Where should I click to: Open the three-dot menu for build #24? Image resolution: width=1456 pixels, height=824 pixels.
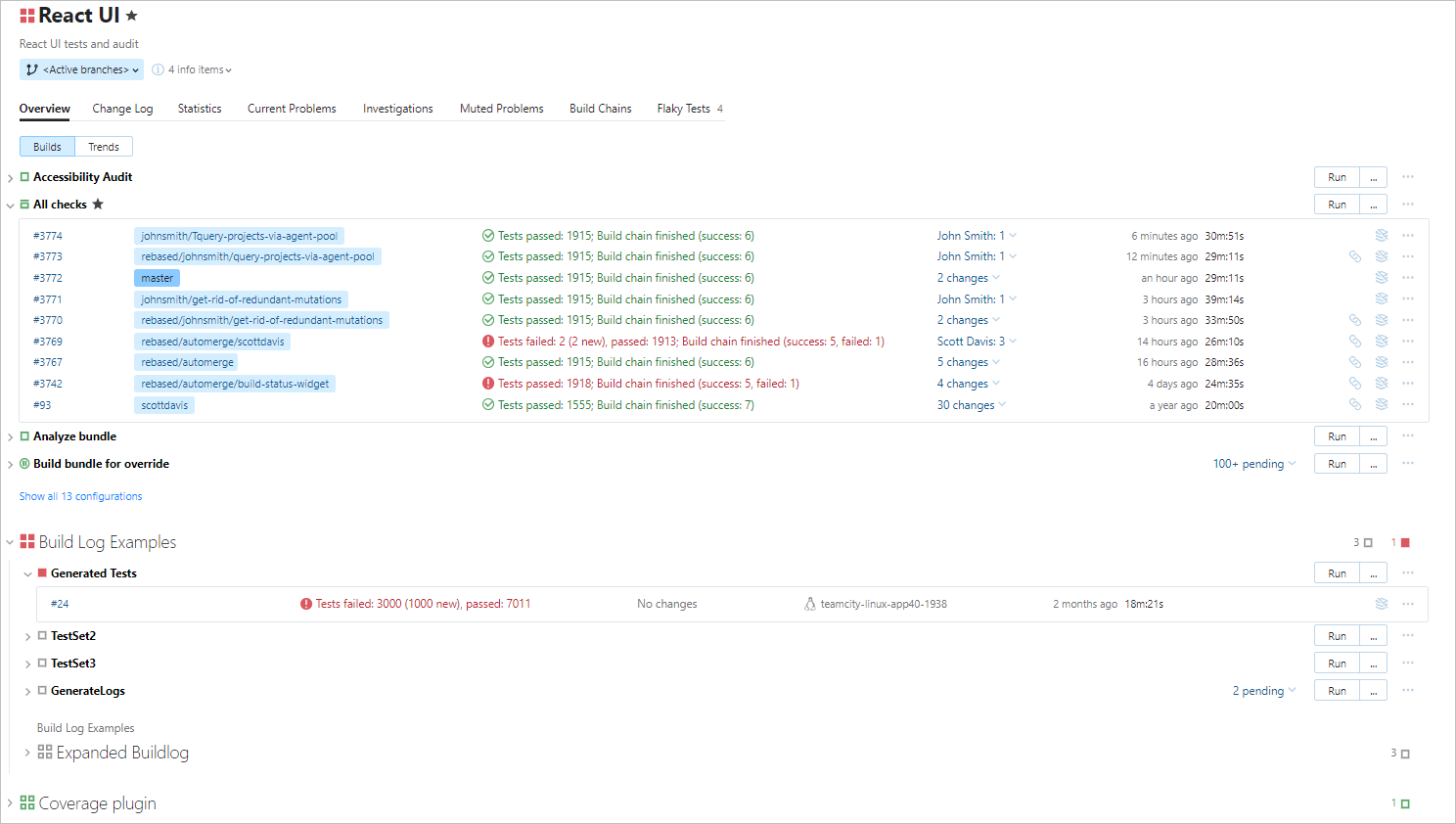pos(1408,604)
